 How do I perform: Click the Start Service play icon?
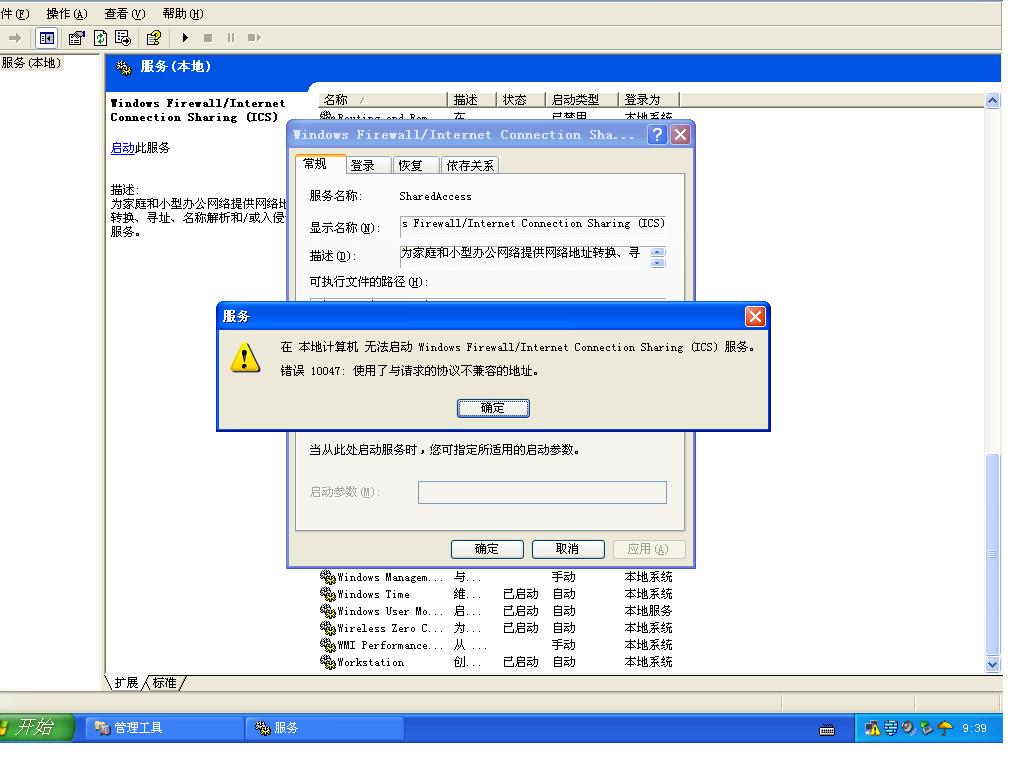[185, 38]
